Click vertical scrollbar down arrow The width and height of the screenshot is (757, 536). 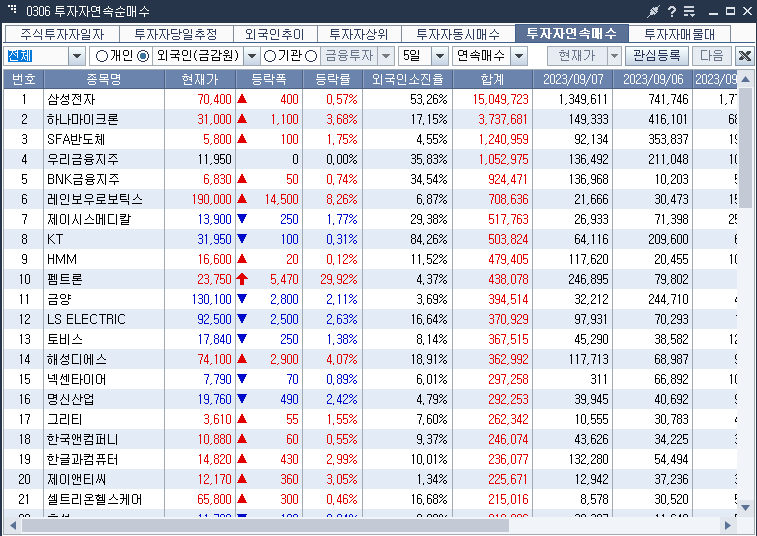tap(745, 508)
